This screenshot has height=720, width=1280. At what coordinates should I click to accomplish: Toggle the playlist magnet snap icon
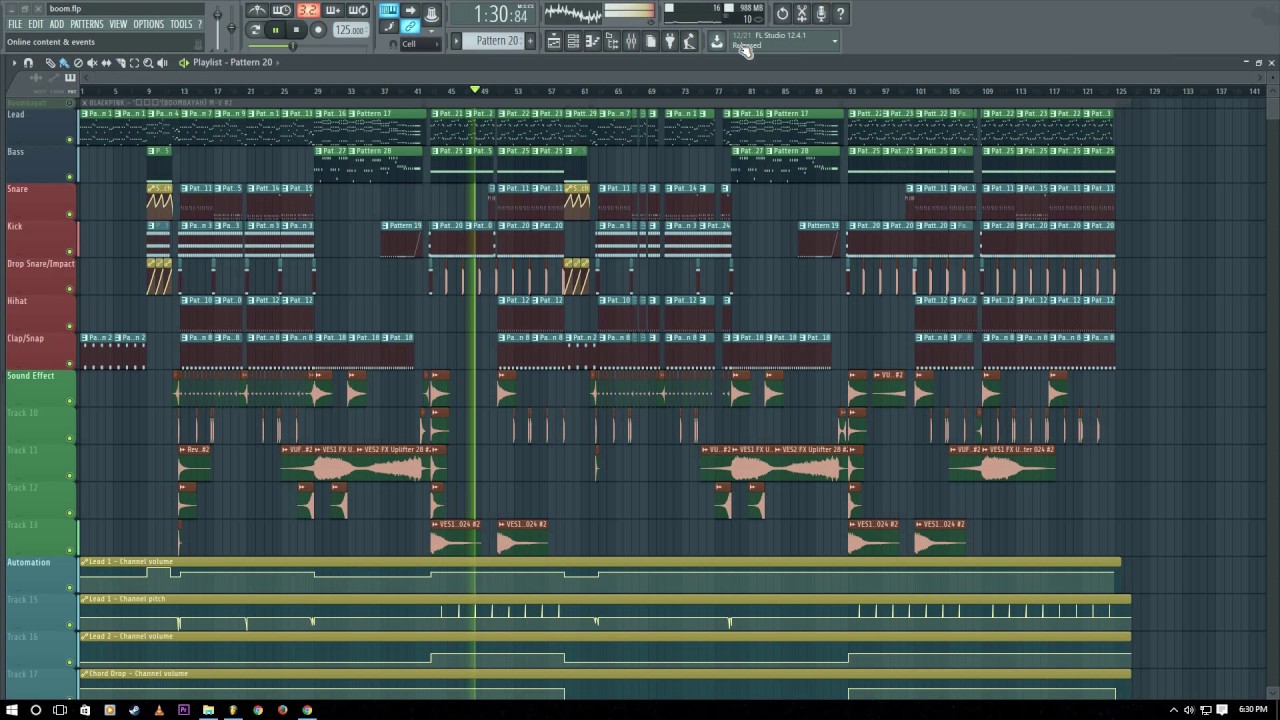(x=28, y=62)
